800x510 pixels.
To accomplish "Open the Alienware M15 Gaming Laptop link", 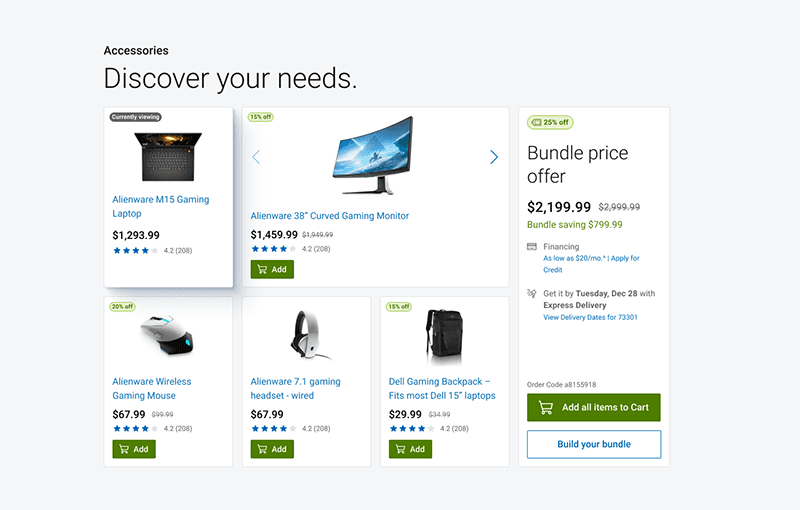I will [x=161, y=207].
